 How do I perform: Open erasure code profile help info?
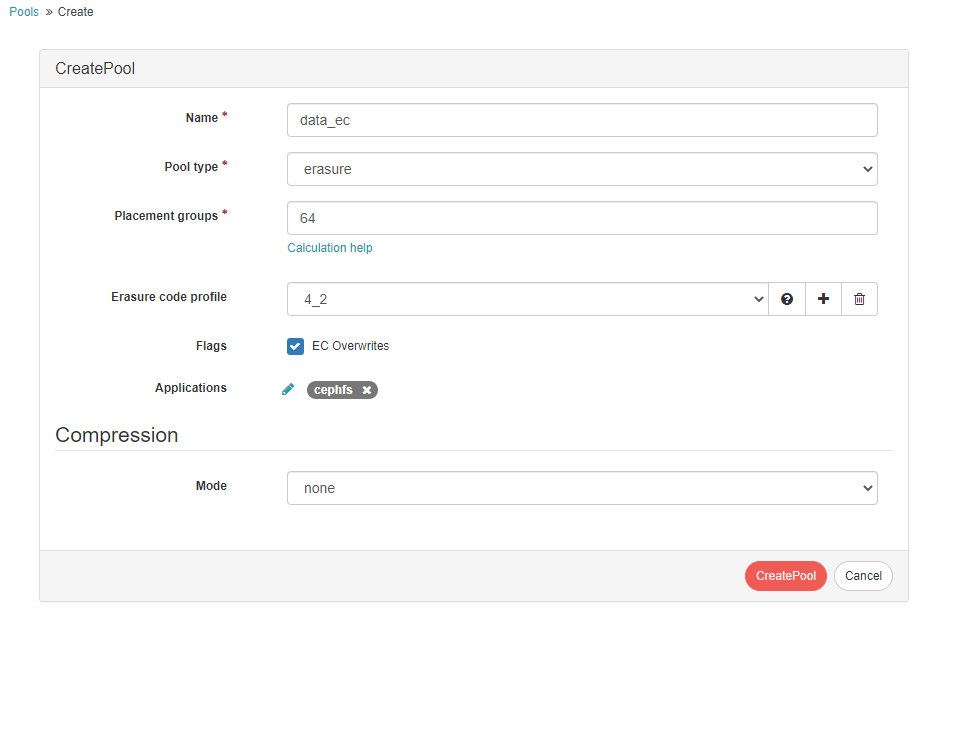point(786,299)
